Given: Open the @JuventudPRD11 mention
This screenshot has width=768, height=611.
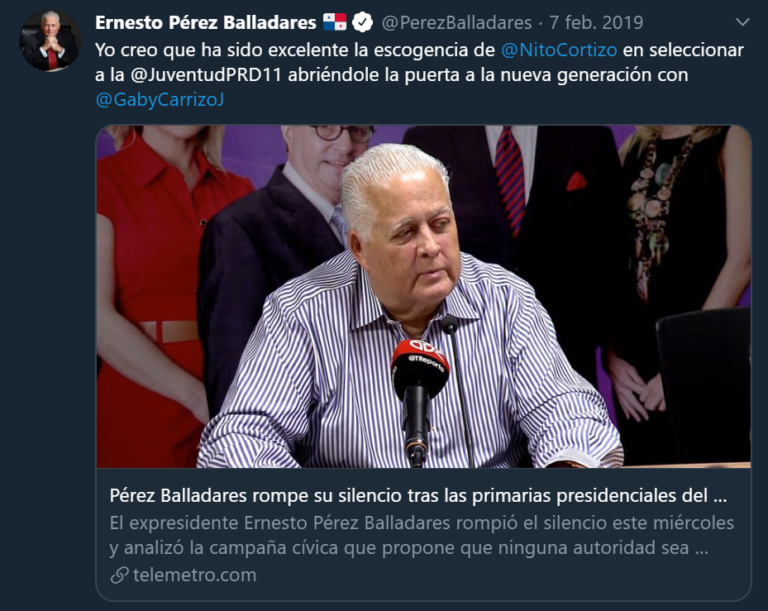Looking at the screenshot, I should tap(206, 75).
